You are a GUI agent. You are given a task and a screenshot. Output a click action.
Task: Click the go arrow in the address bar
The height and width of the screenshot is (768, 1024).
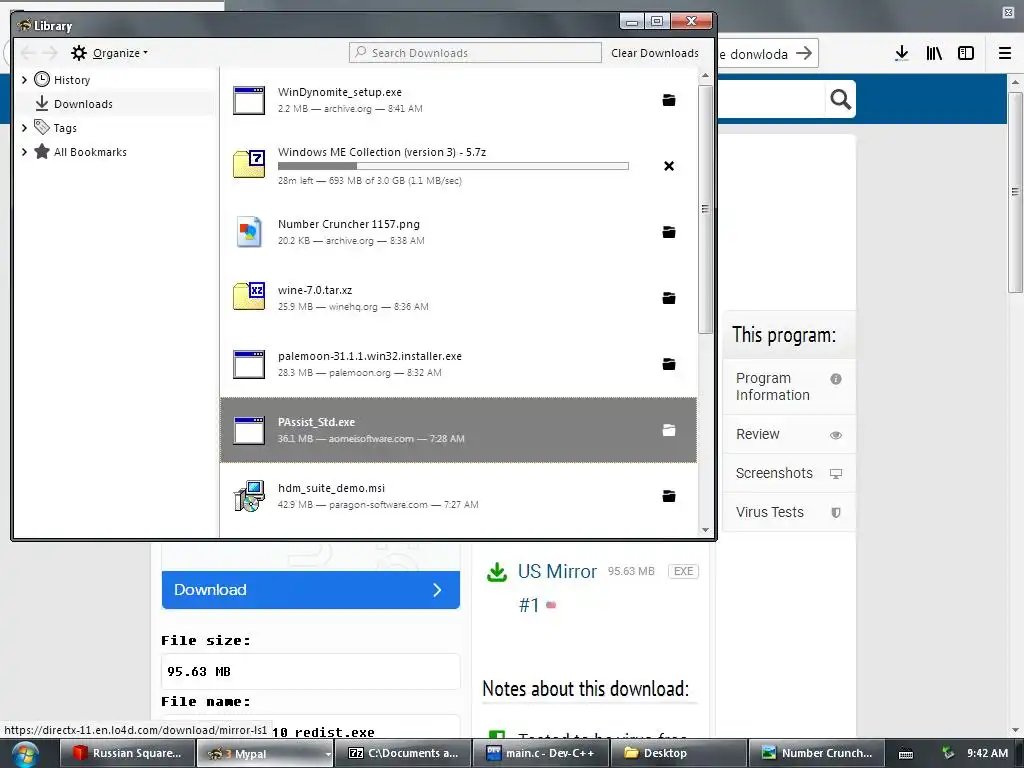804,53
